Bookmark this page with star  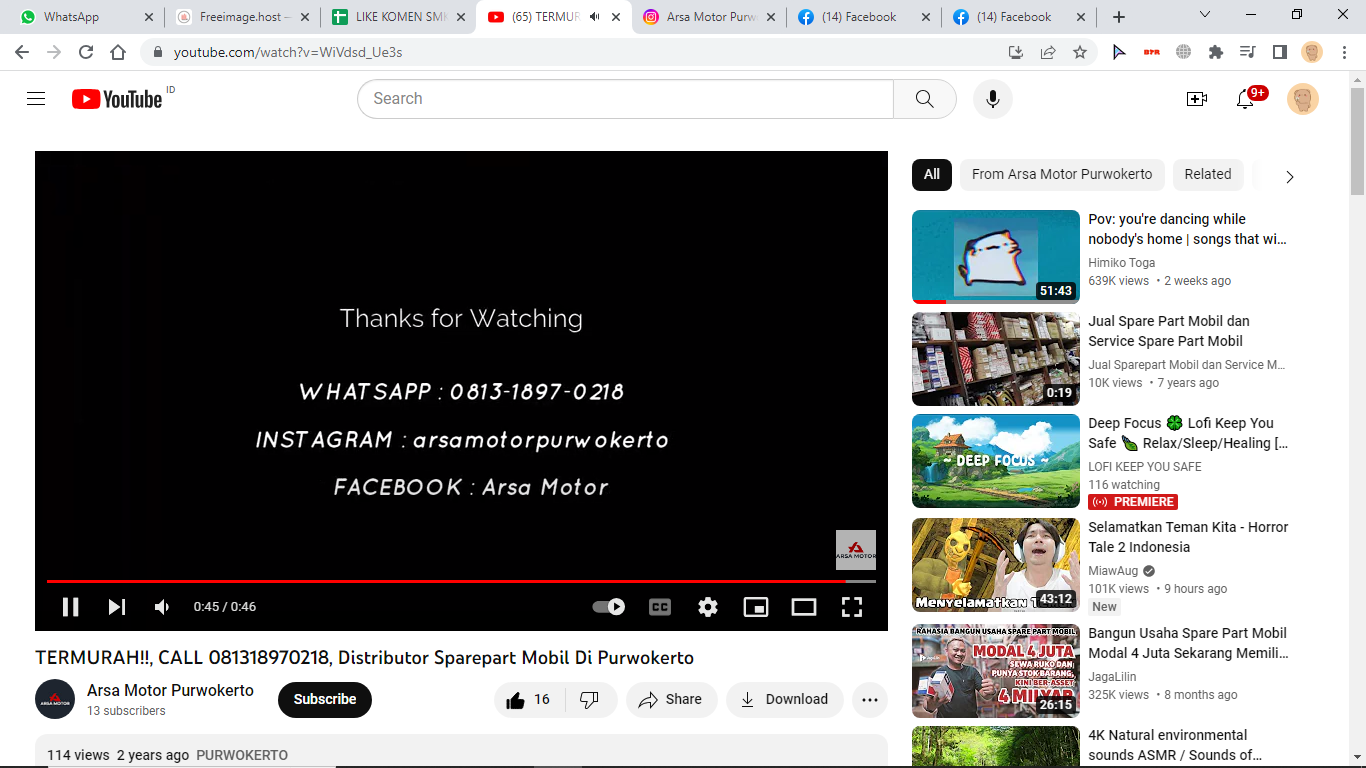pyautogui.click(x=1080, y=52)
